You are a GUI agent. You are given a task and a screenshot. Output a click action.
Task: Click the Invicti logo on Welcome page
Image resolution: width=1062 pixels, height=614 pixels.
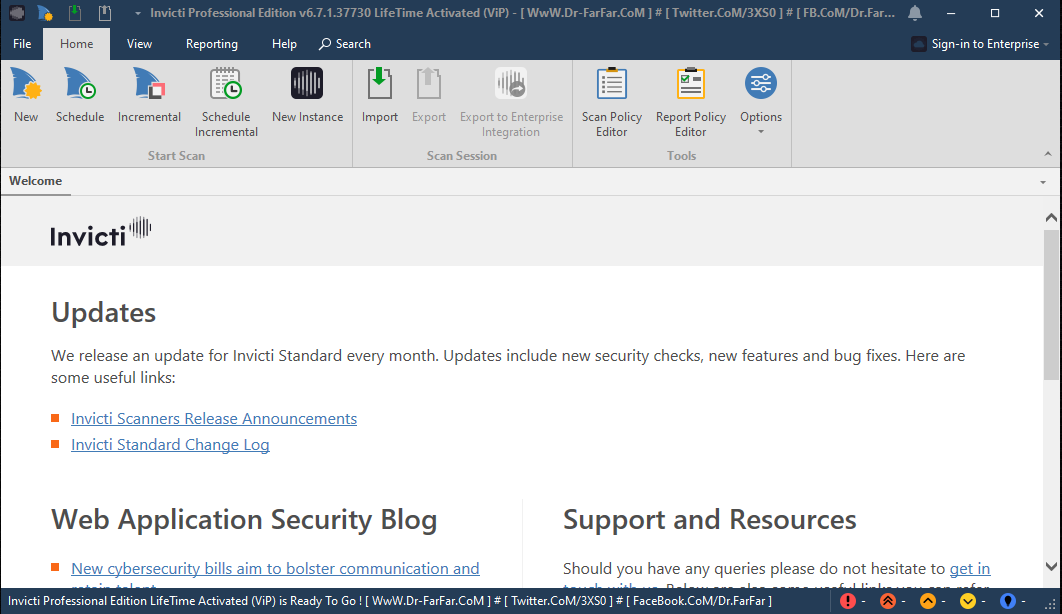pyautogui.click(x=100, y=232)
